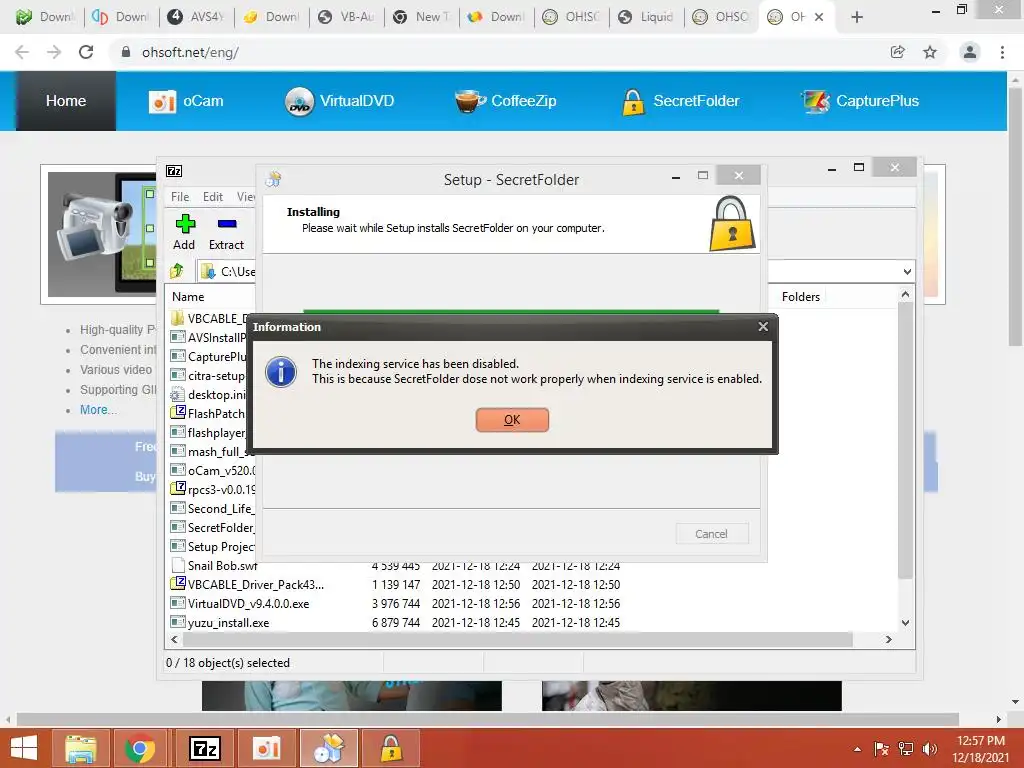1024x768 pixels.
Task: Click the Folders column header in 7-Zip
Action: [801, 296]
